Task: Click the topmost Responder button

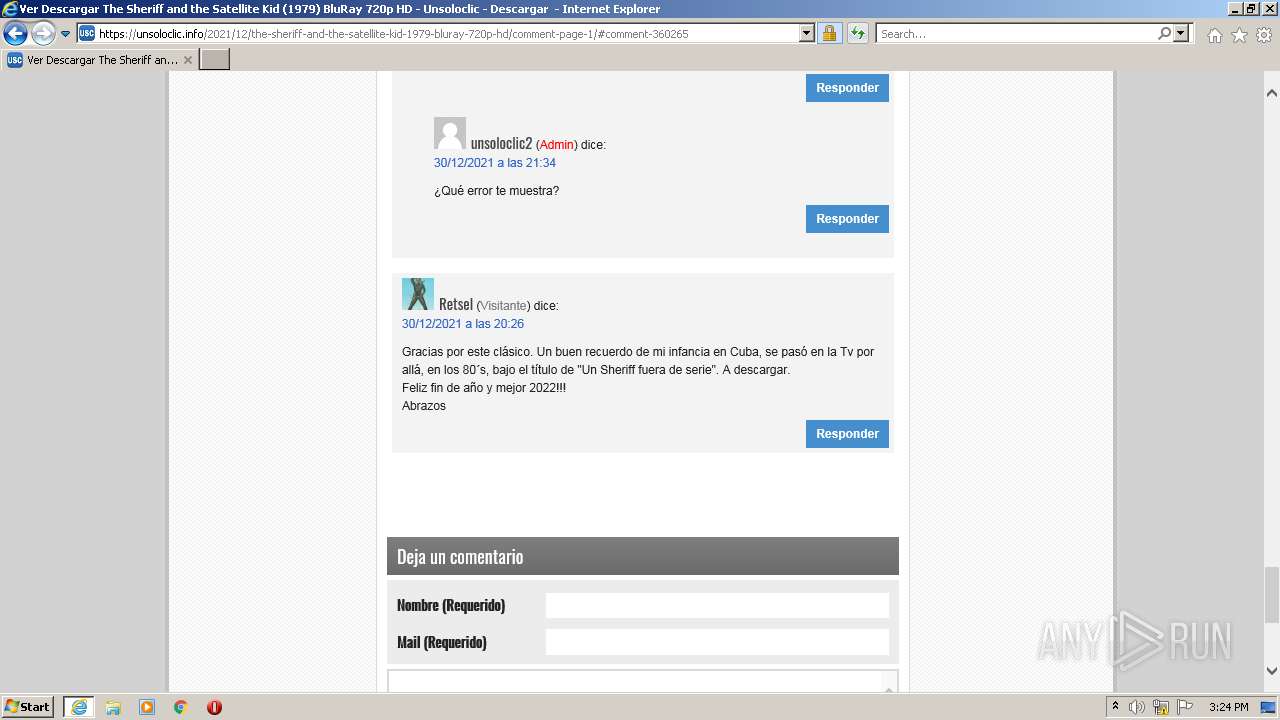Action: click(847, 88)
